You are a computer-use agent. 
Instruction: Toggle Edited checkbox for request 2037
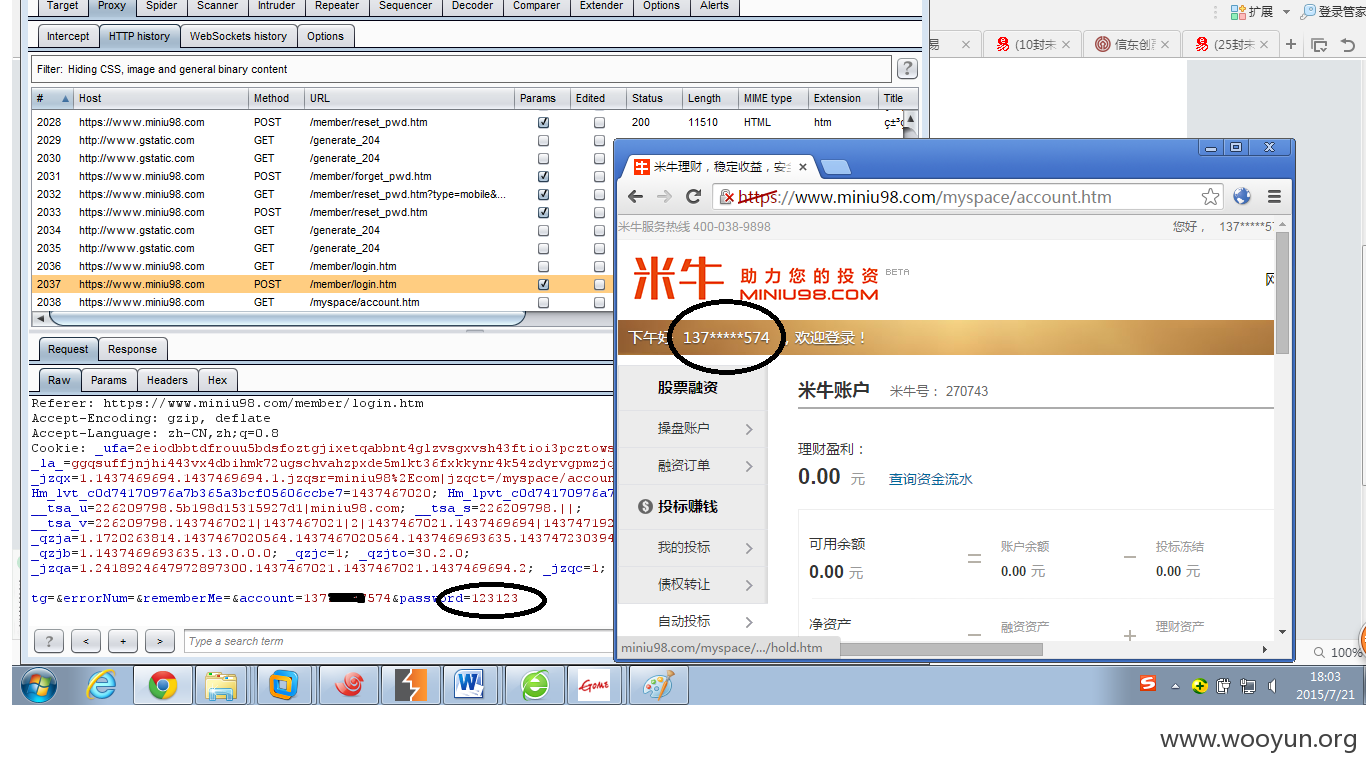coord(599,284)
